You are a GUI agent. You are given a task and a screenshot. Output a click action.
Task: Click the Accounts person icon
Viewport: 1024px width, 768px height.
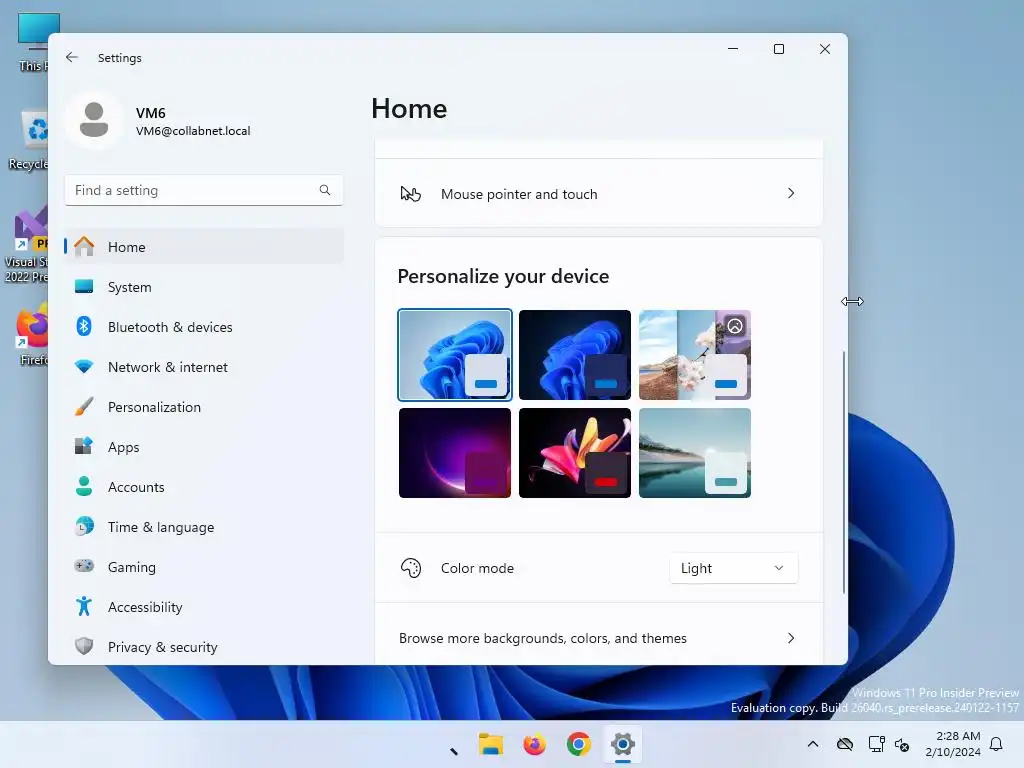pyautogui.click(x=84, y=487)
